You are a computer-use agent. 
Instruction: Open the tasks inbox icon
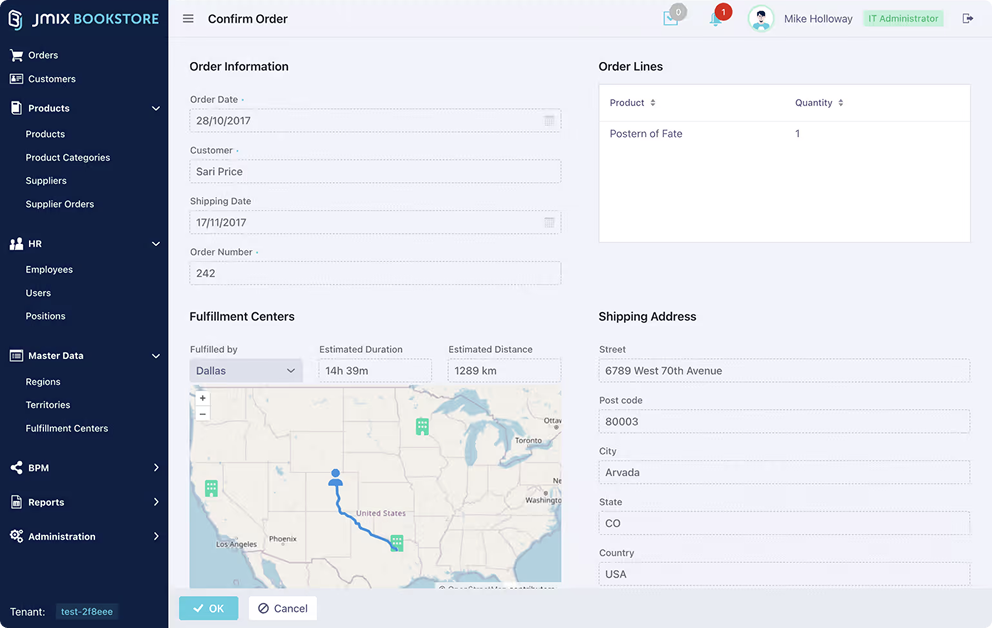[671, 19]
